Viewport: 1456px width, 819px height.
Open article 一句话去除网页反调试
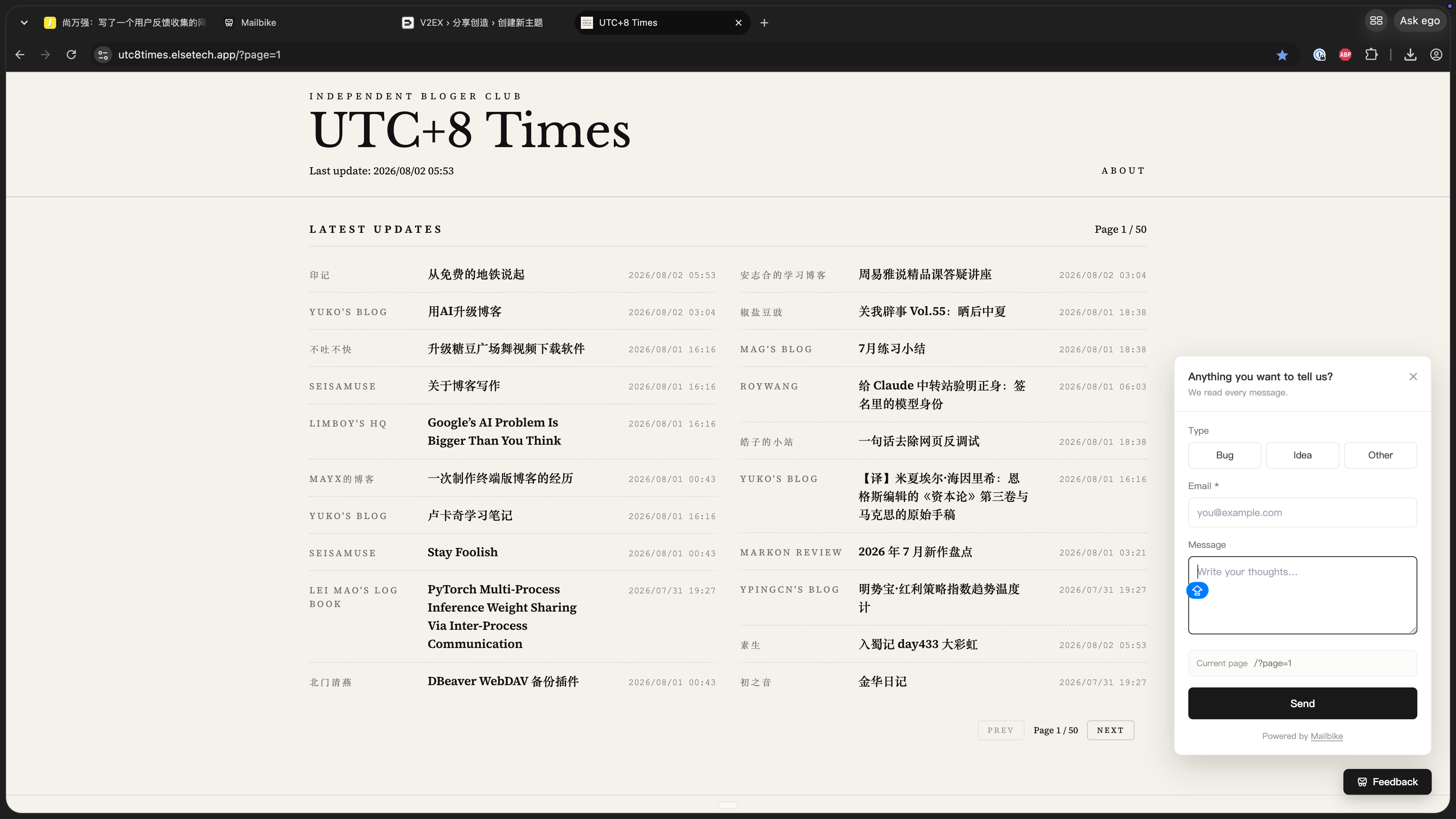pyautogui.click(x=918, y=441)
